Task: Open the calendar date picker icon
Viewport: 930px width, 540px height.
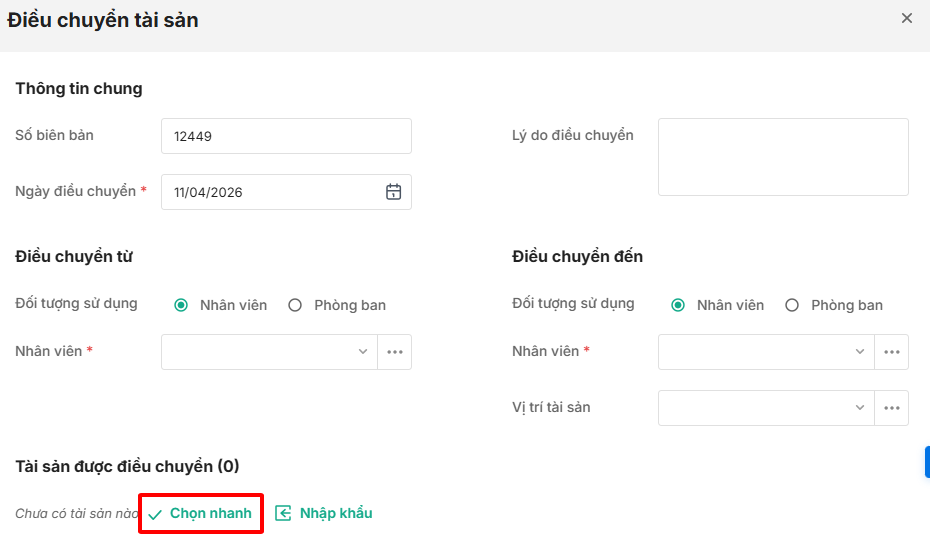Action: (x=394, y=192)
